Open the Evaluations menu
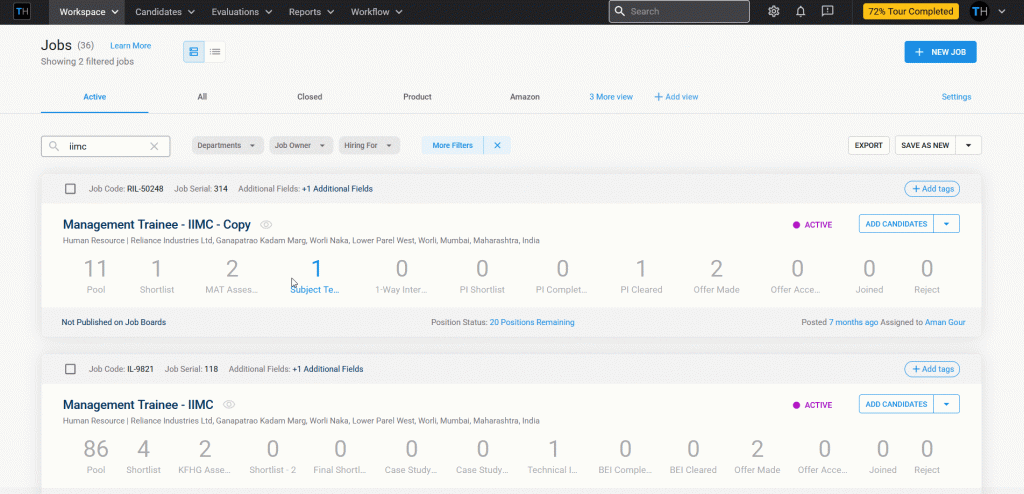Viewport: 1024px width, 494px height. point(242,12)
